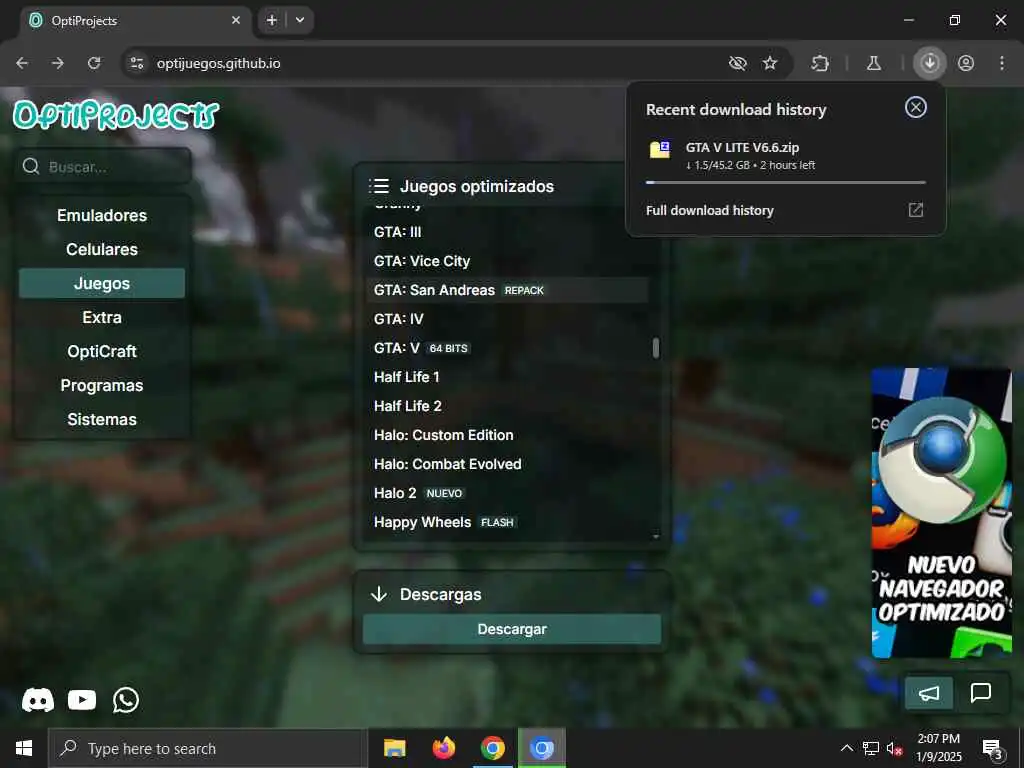Close the OptiProjects tab
This screenshot has width=1024, height=768.
point(236,20)
